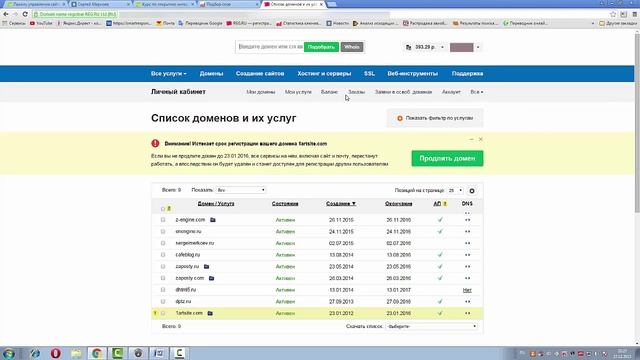Click DNS dots icon for cafeblog.ru row
Viewport: 640px width, 360px height.
click(467, 255)
